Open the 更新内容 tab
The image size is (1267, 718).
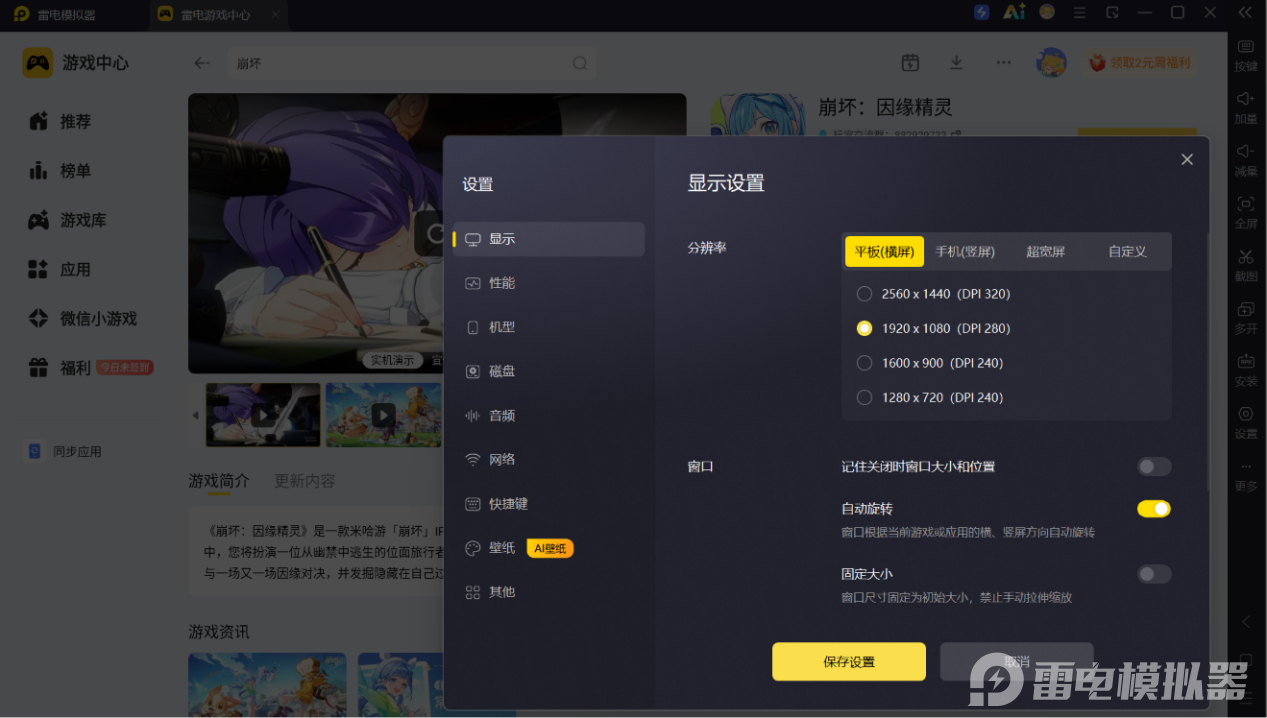[x=305, y=481]
